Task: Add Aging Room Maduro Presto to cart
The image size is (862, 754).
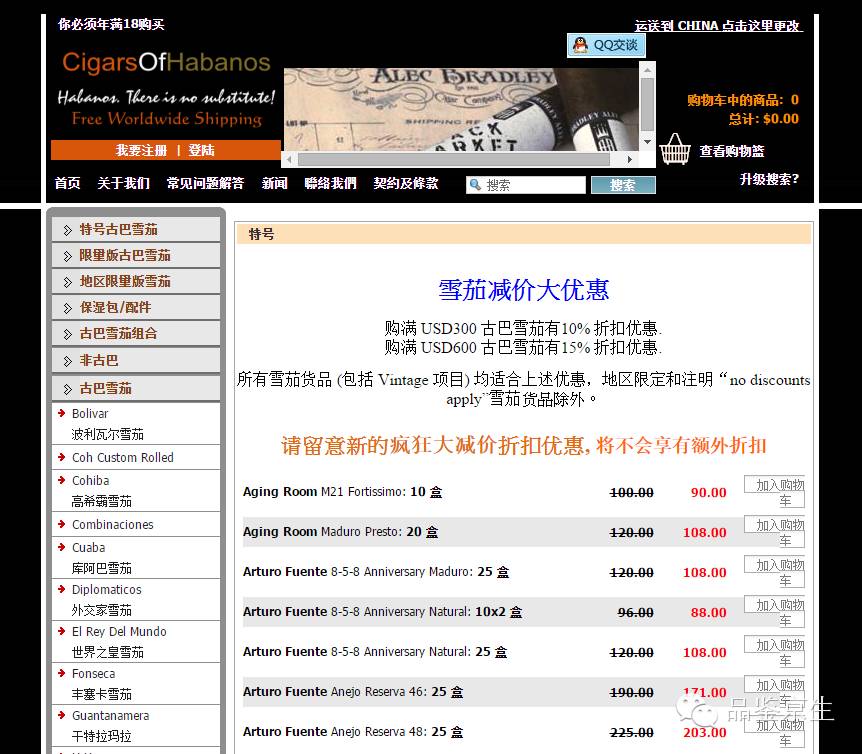Action: 775,532
